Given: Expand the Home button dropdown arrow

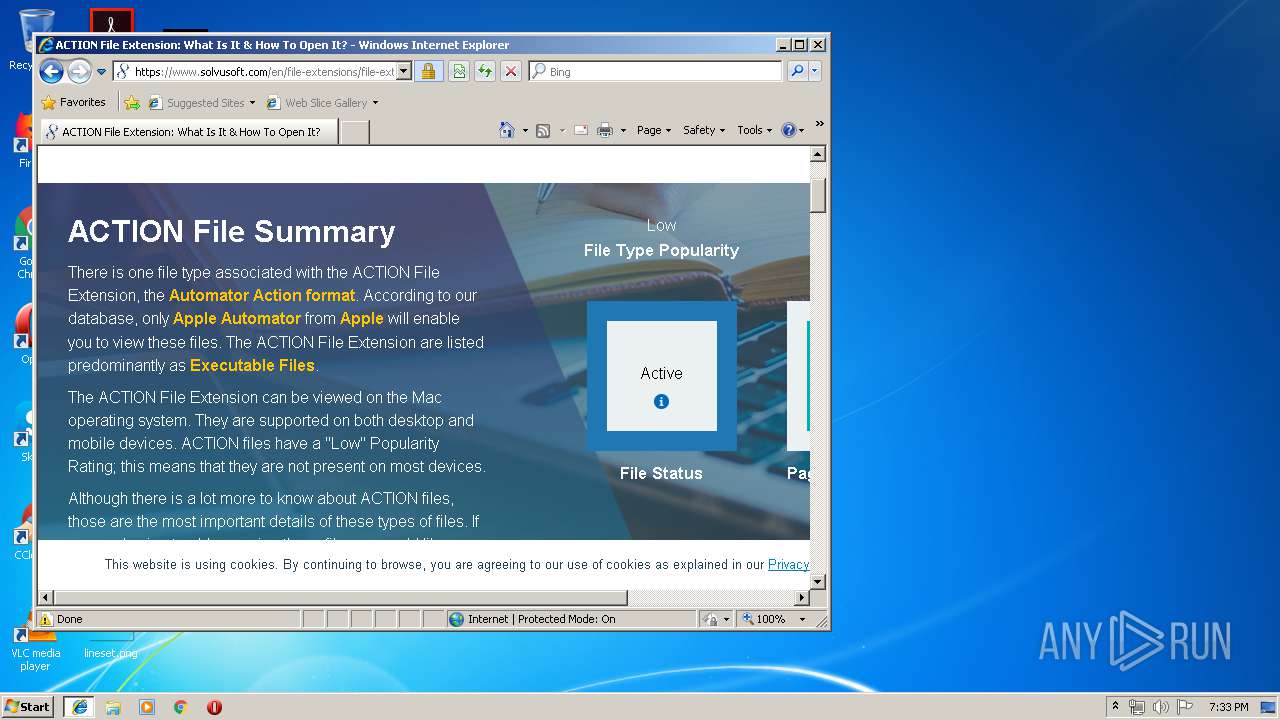Looking at the screenshot, I should (525, 130).
